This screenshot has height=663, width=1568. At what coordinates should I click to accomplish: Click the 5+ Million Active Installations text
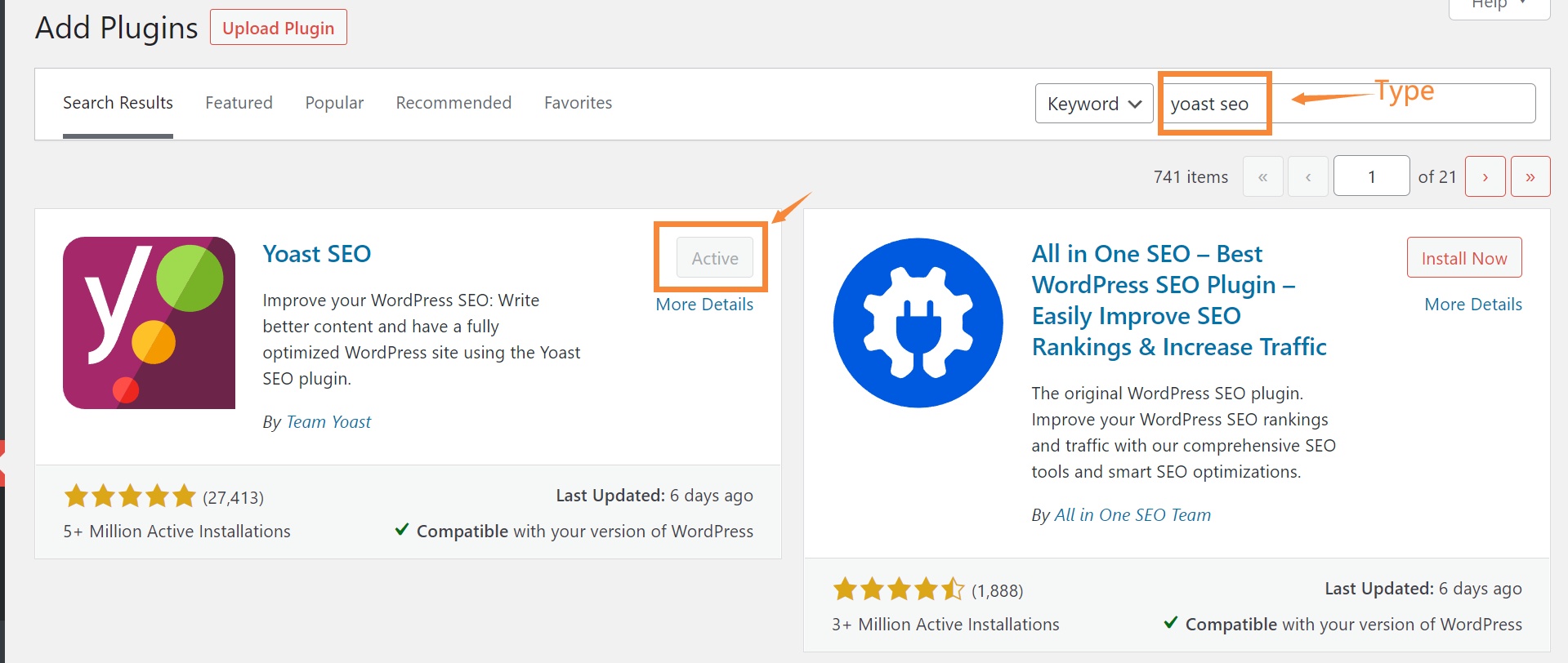click(x=176, y=532)
